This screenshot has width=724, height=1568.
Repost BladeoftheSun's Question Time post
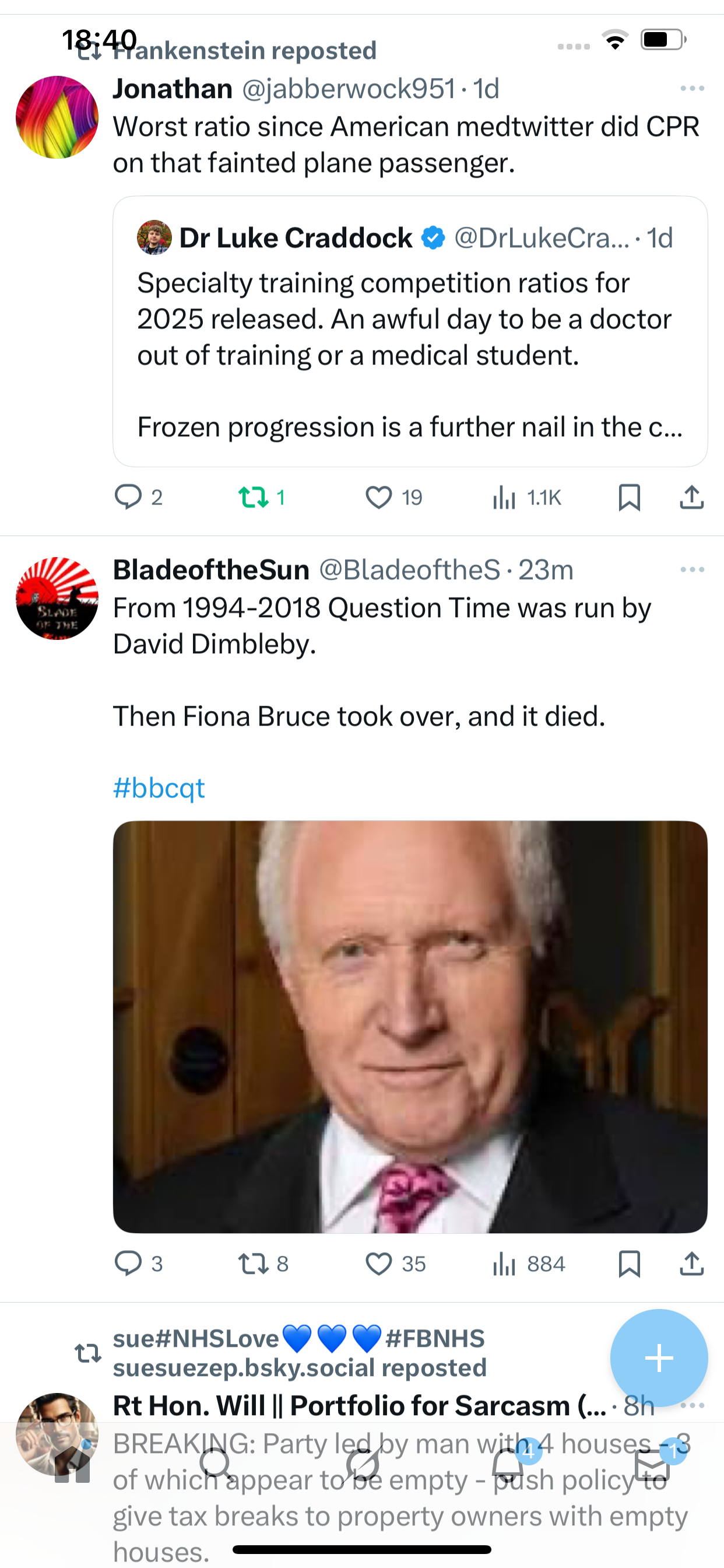coord(254,1263)
